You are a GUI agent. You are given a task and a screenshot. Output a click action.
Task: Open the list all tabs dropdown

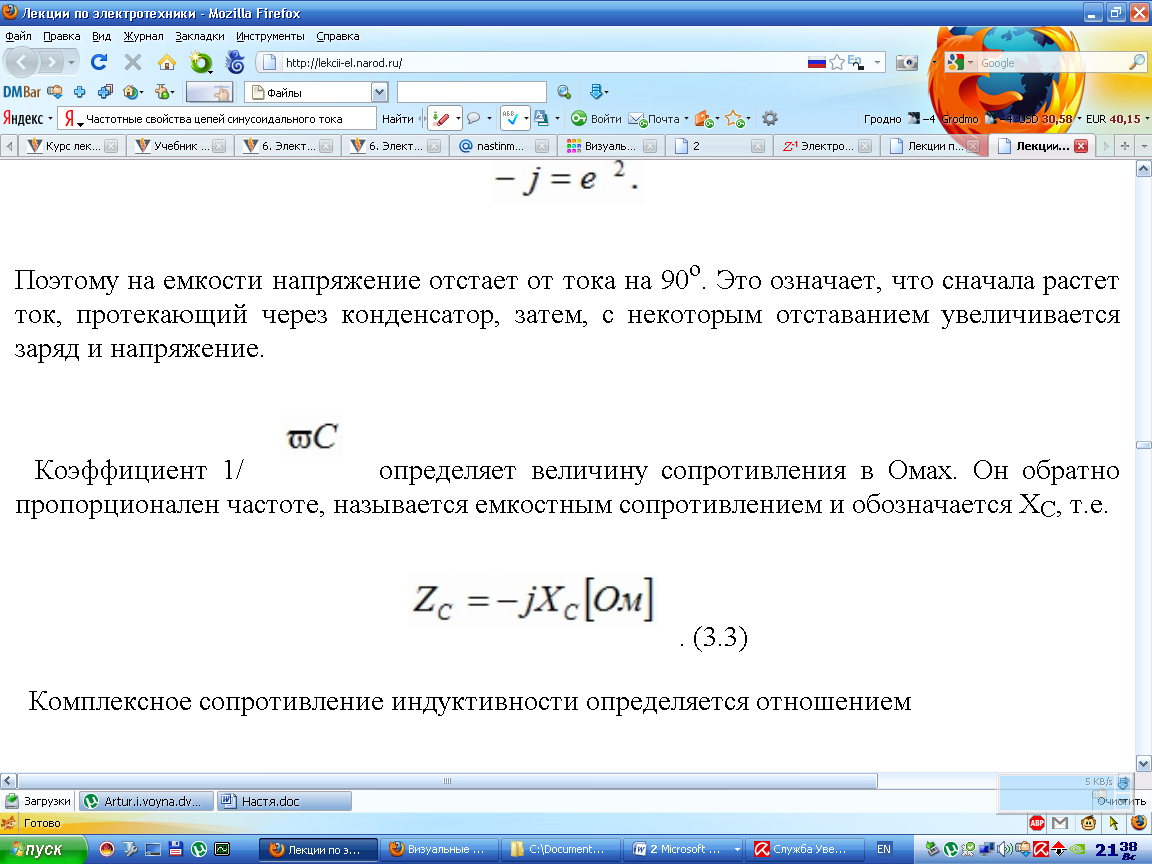tap(1143, 145)
